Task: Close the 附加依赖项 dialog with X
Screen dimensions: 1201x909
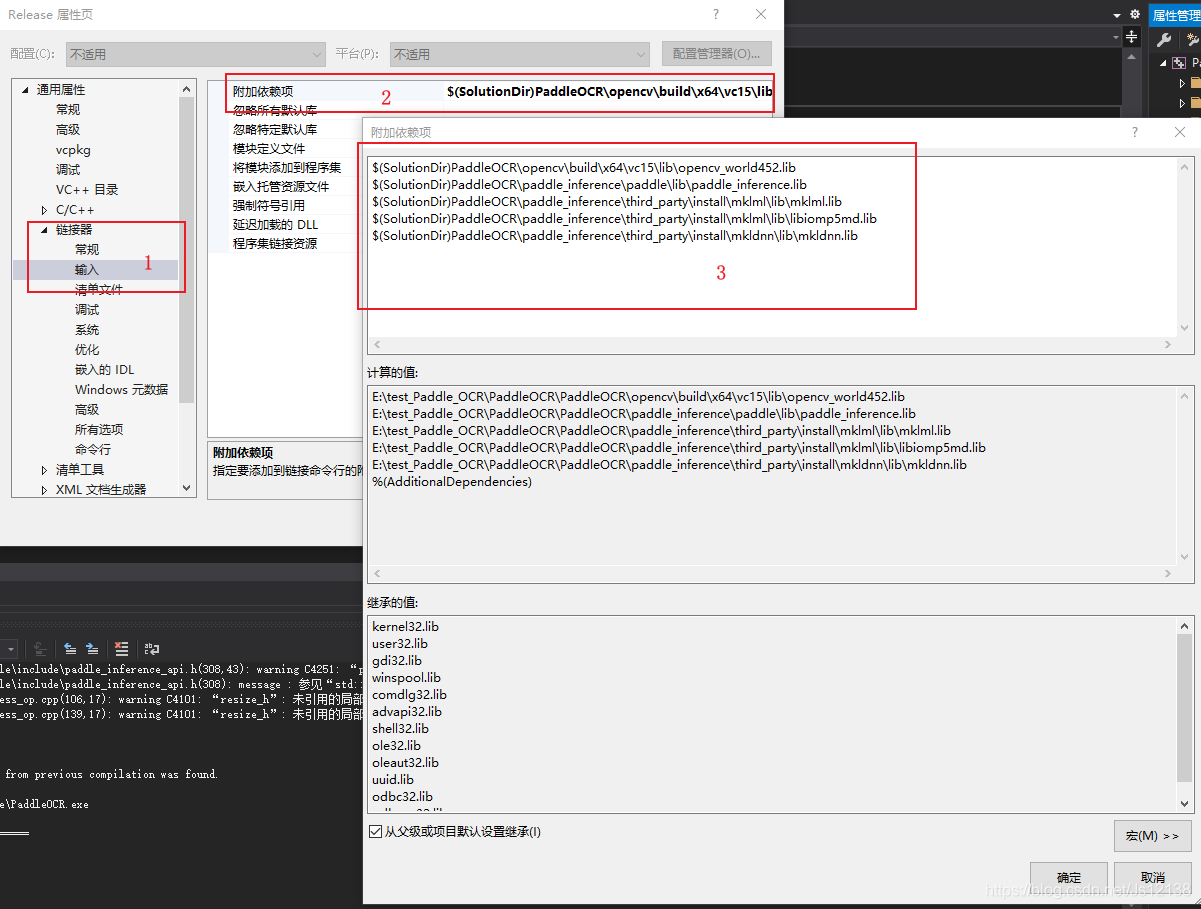Action: [1180, 132]
